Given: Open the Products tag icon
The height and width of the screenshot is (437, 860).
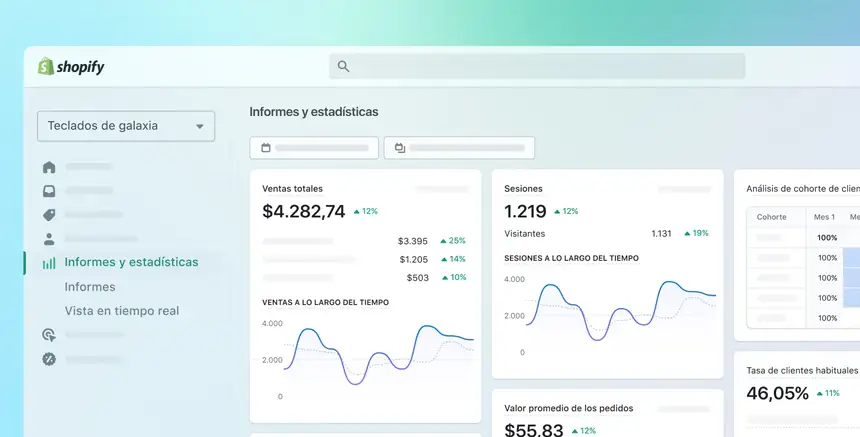Looking at the screenshot, I should click(x=49, y=215).
